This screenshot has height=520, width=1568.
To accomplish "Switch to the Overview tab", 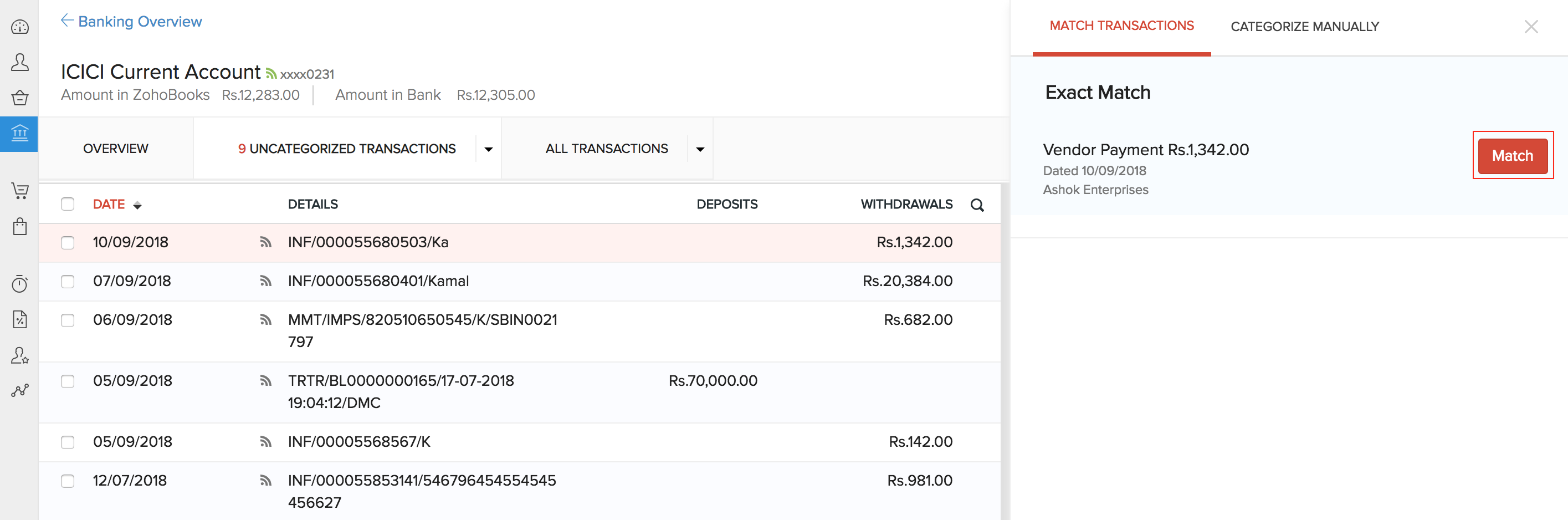I will [x=116, y=149].
